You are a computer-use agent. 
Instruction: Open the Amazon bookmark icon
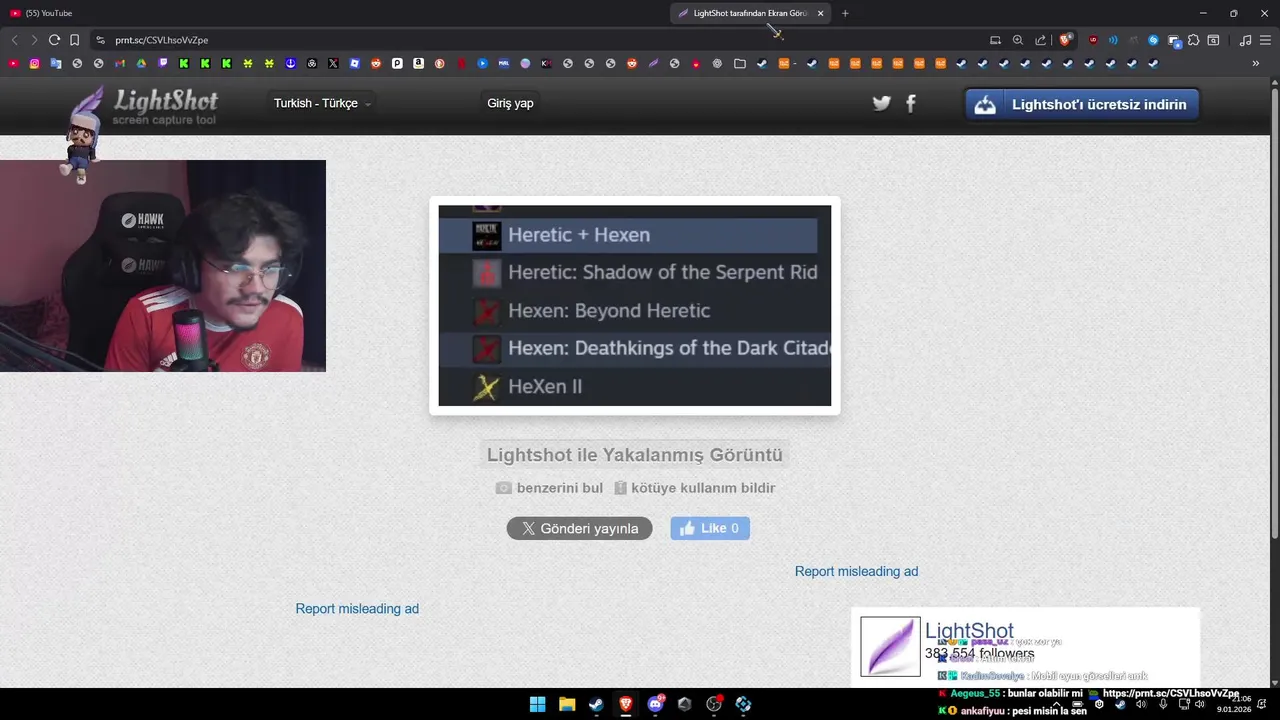[x=418, y=63]
